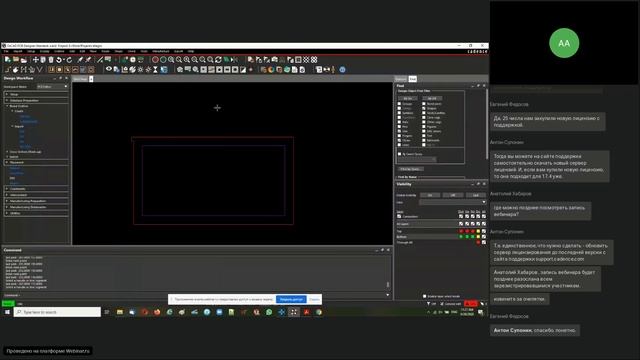Save the design with the Save icon
Image resolution: width=640 pixels, height=360 pixels.
[24, 60]
